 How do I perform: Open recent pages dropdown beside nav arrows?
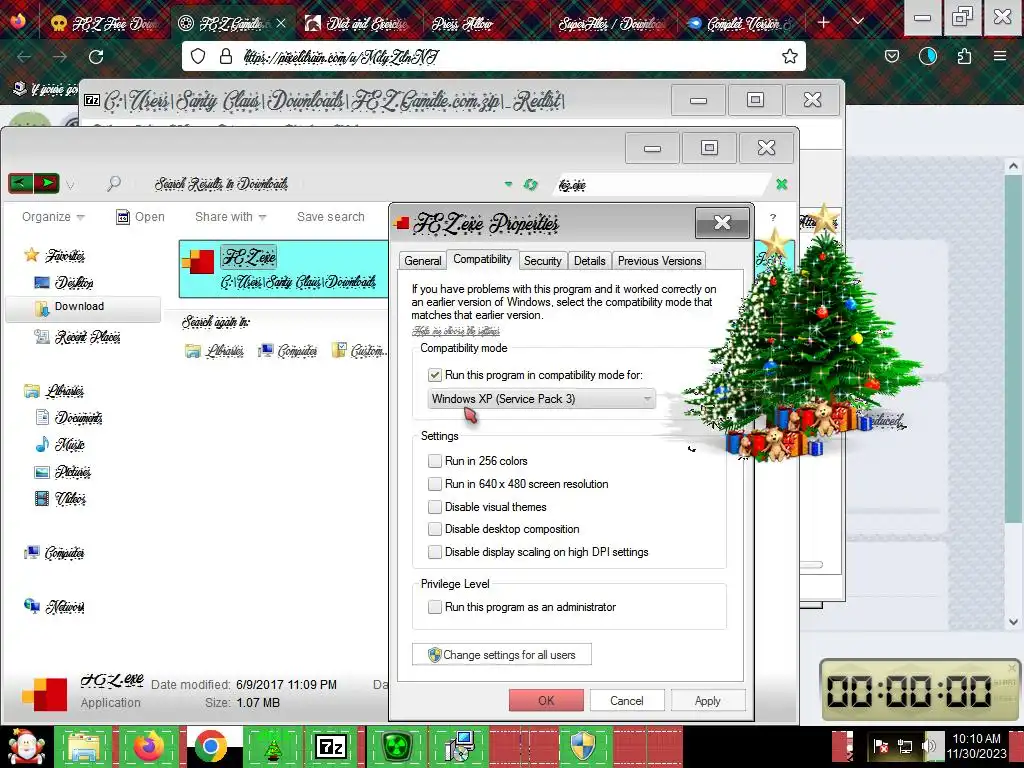70,185
